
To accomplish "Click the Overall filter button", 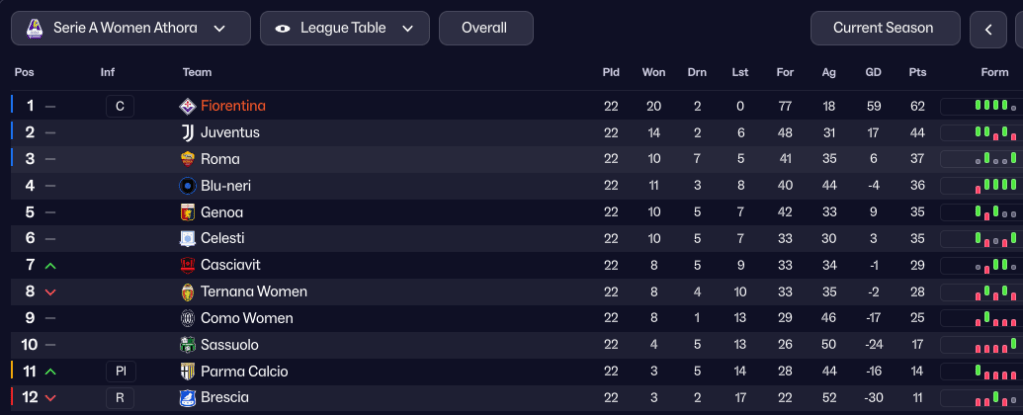I will coord(485,28).
